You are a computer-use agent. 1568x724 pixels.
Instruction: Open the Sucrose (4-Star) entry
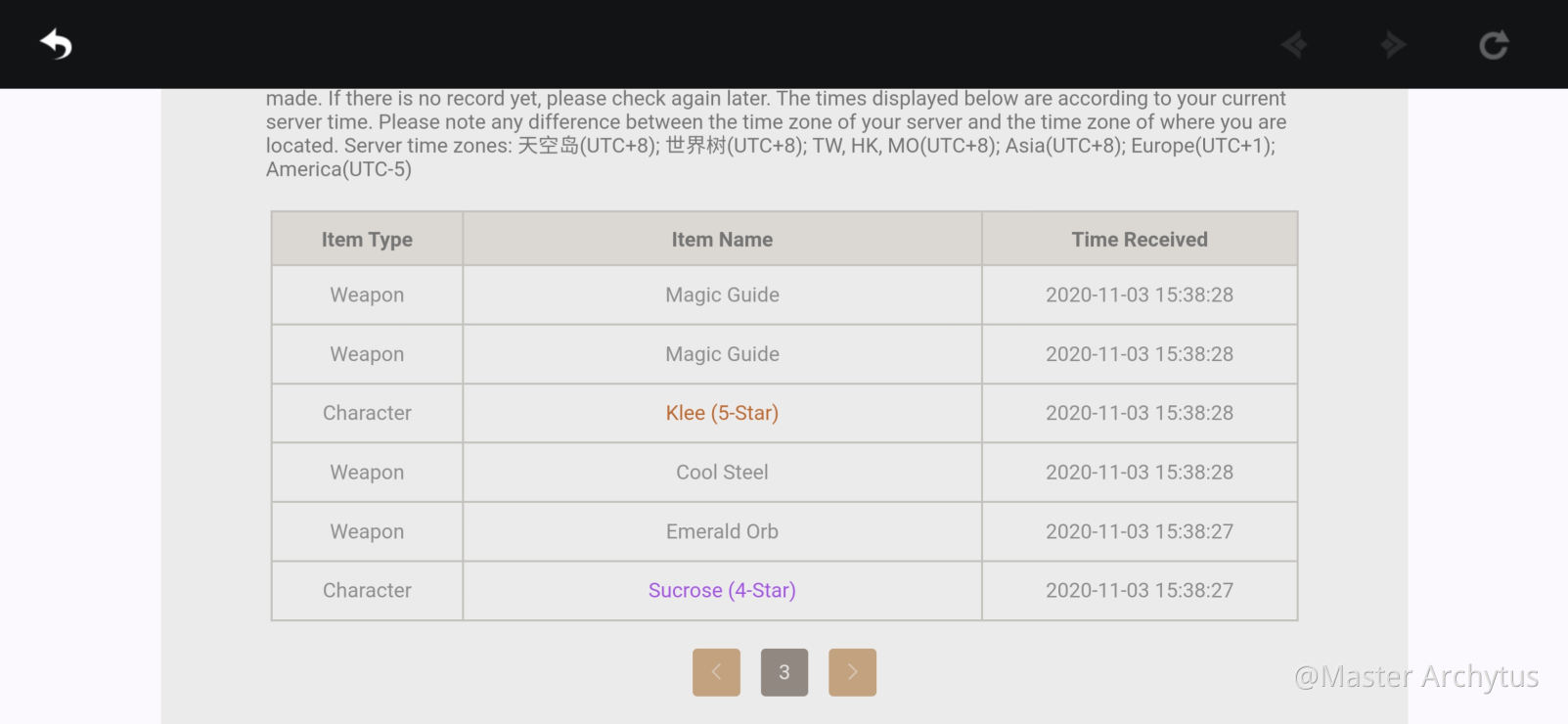[x=722, y=590]
